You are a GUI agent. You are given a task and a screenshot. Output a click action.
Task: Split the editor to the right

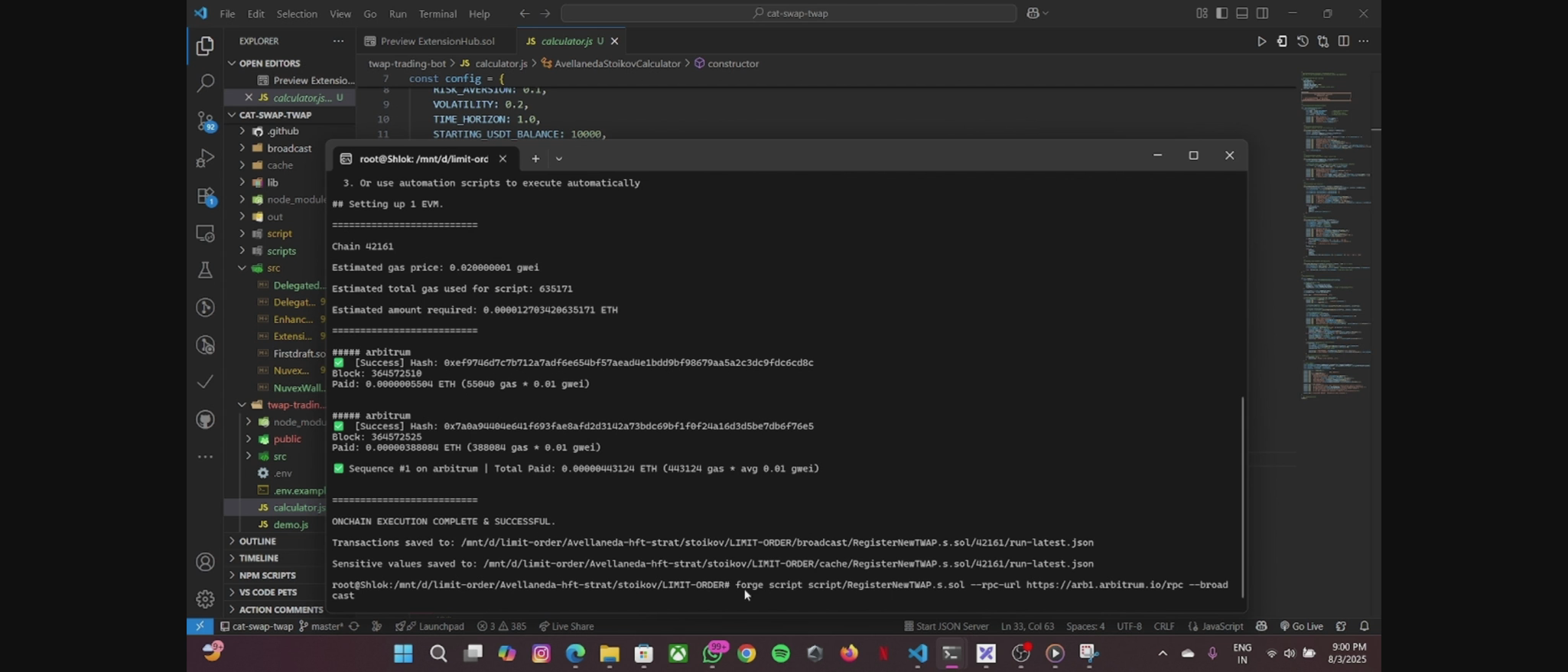coord(1343,41)
